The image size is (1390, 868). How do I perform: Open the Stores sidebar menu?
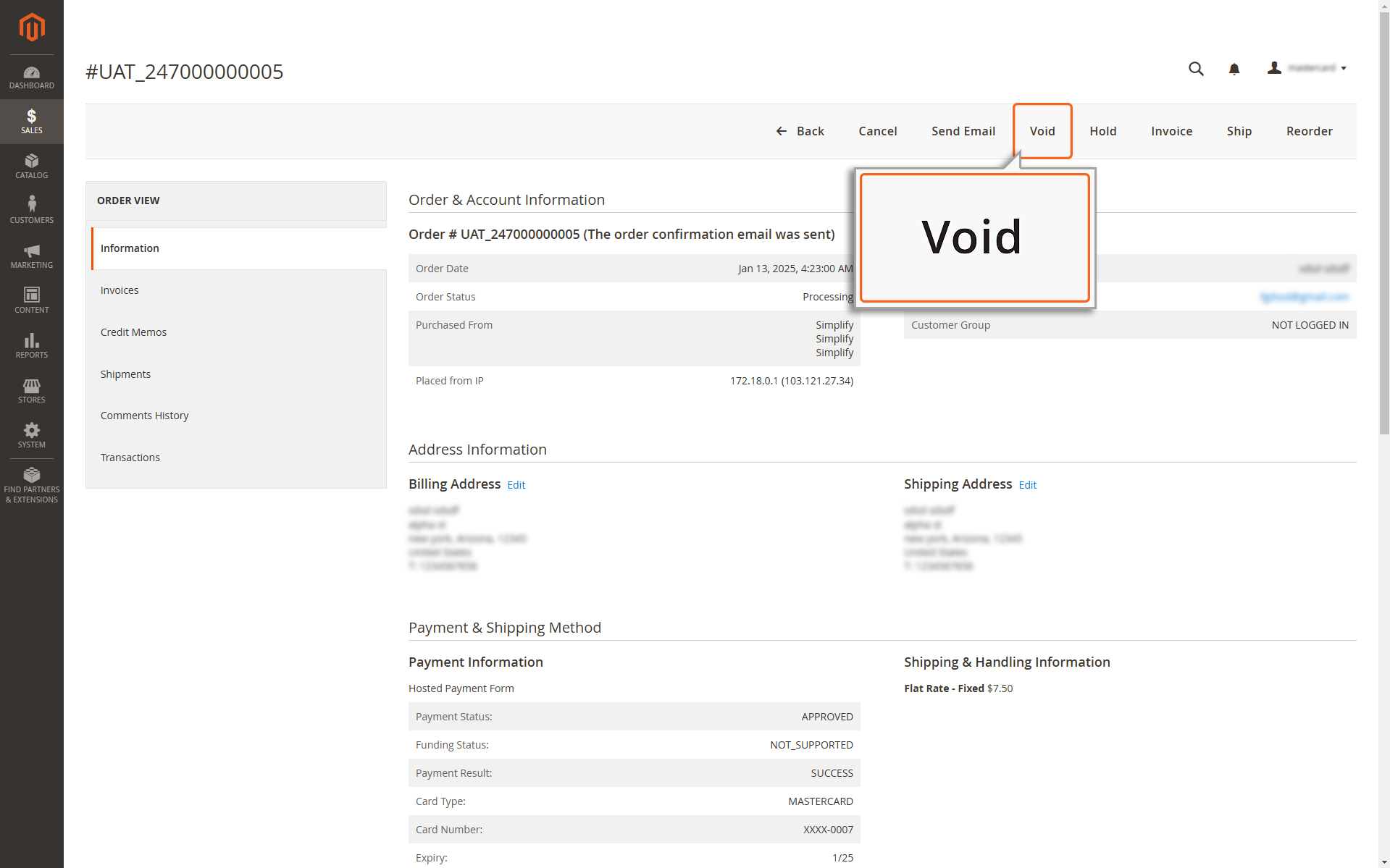(x=32, y=391)
